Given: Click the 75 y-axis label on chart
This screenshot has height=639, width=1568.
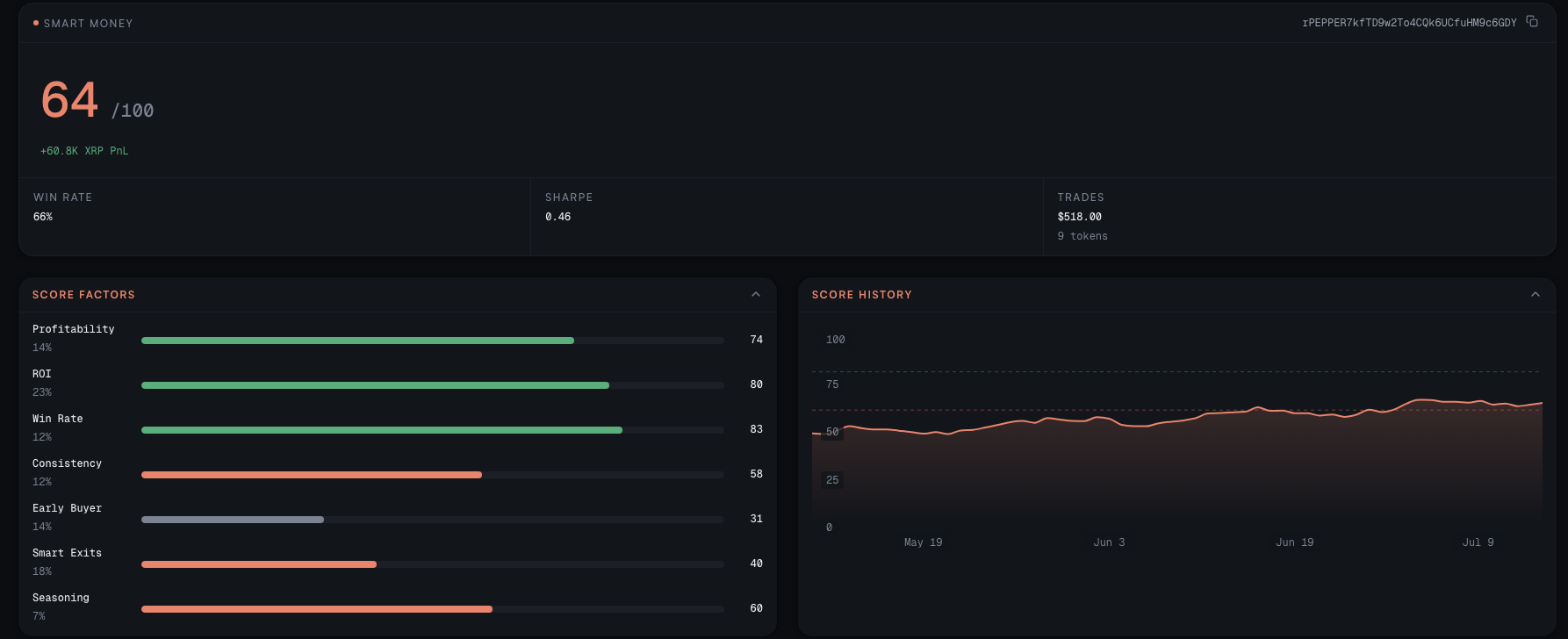Looking at the screenshot, I should click(832, 384).
